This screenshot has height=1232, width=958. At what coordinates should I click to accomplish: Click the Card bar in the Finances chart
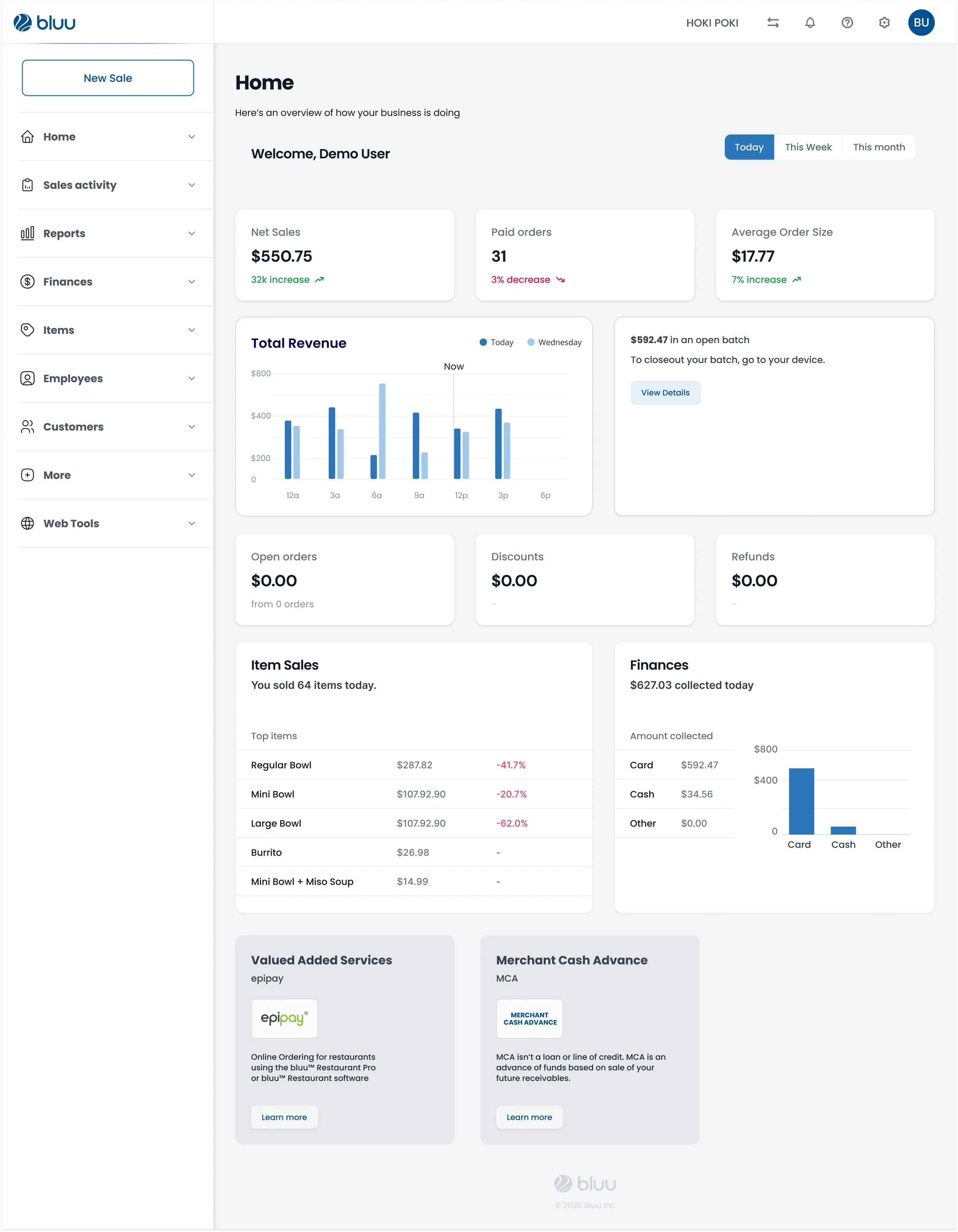tap(801, 801)
